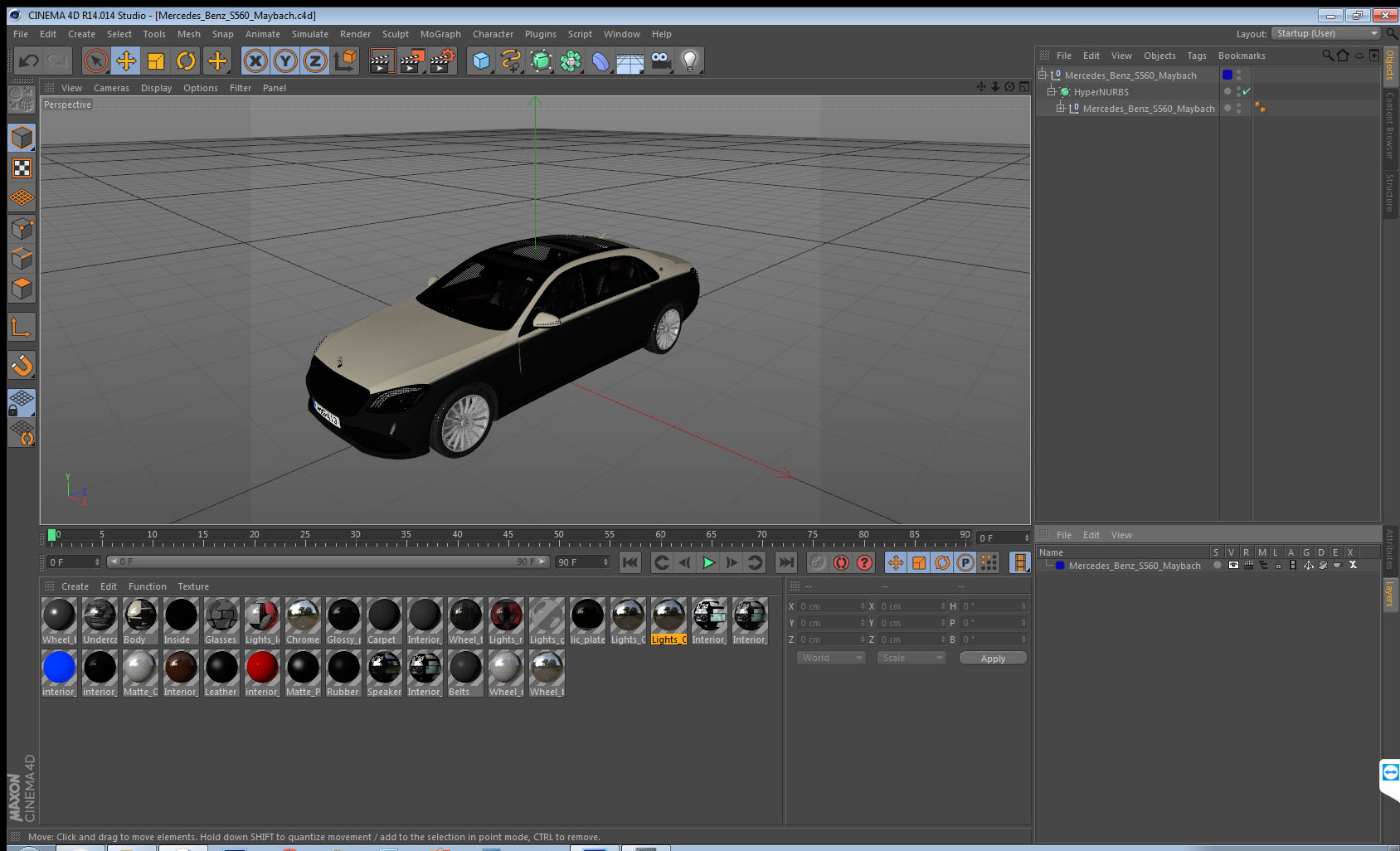Toggle HyperNURBS enable green checkmark

1247,91
